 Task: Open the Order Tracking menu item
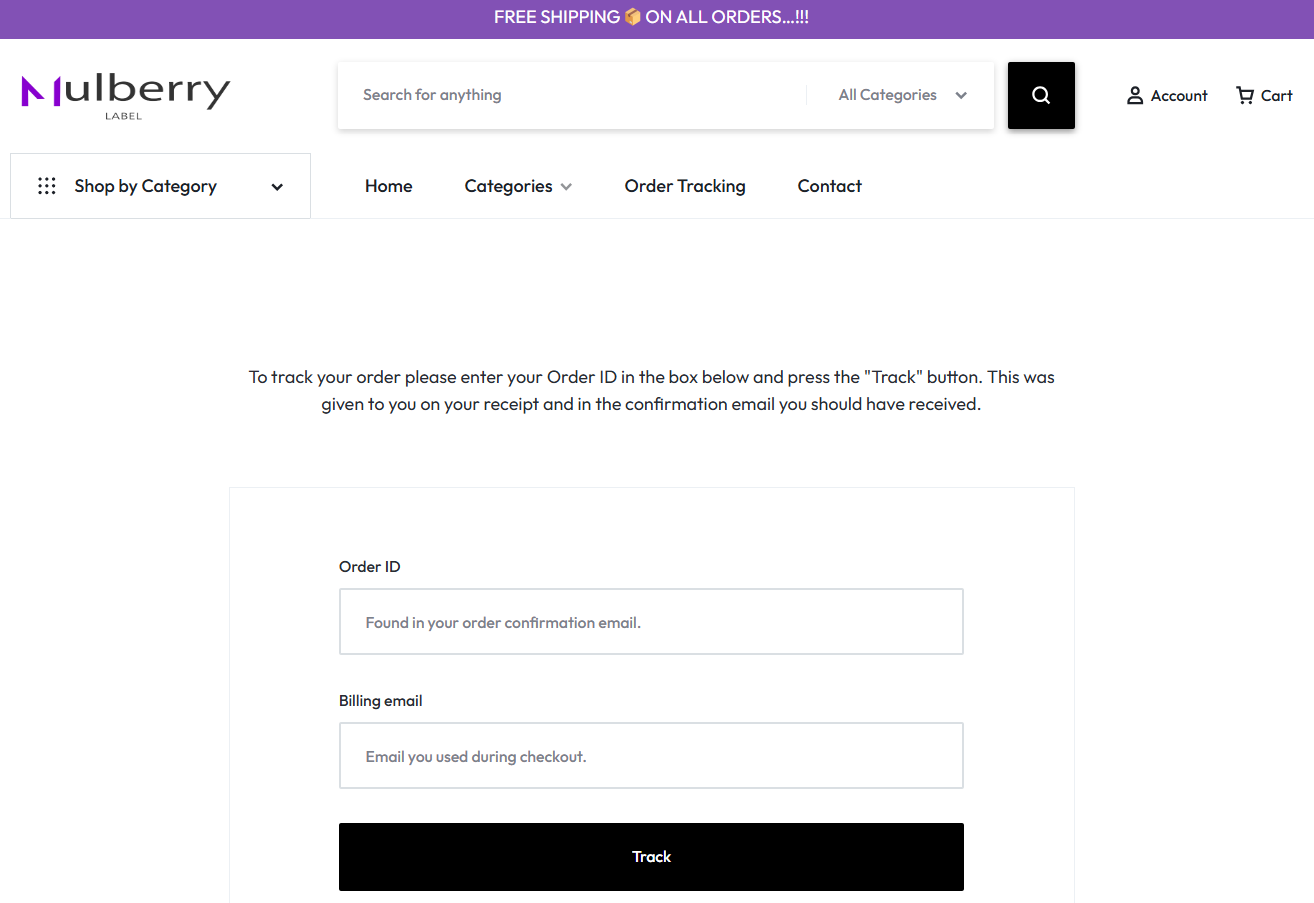(x=685, y=186)
